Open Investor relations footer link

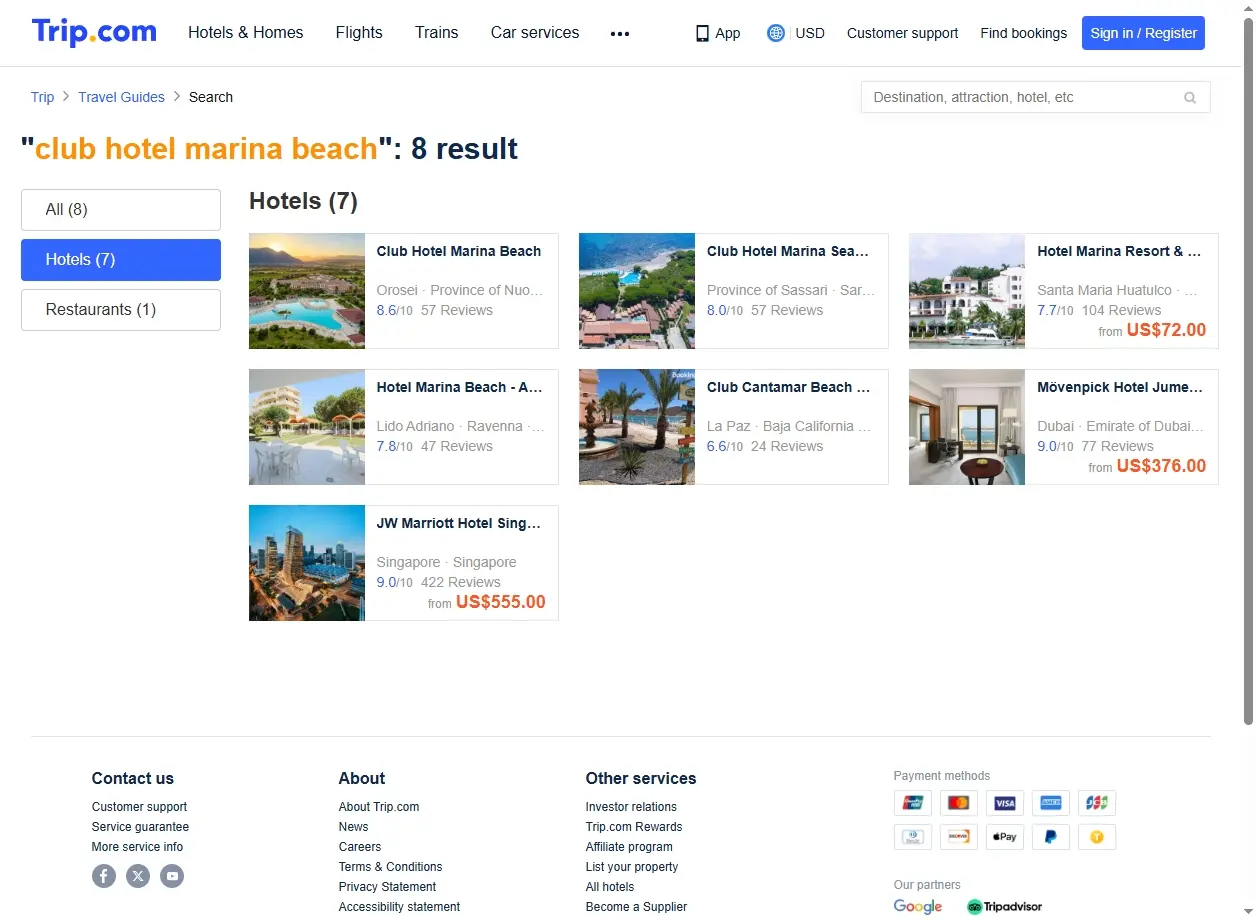pyautogui.click(x=631, y=807)
